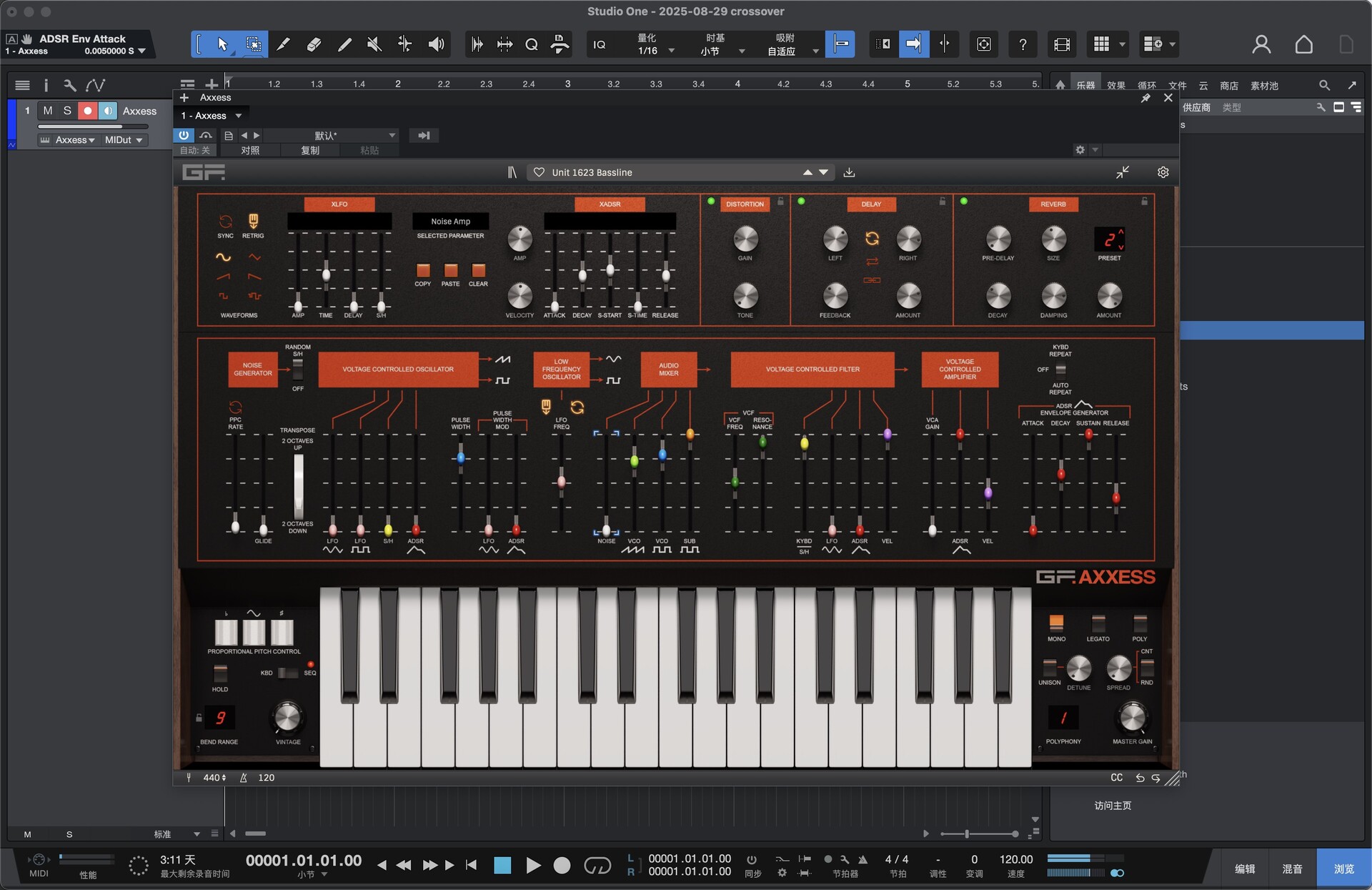The width and height of the screenshot is (1372, 890).
Task: Open the wrench options in track header
Action: pos(69,85)
